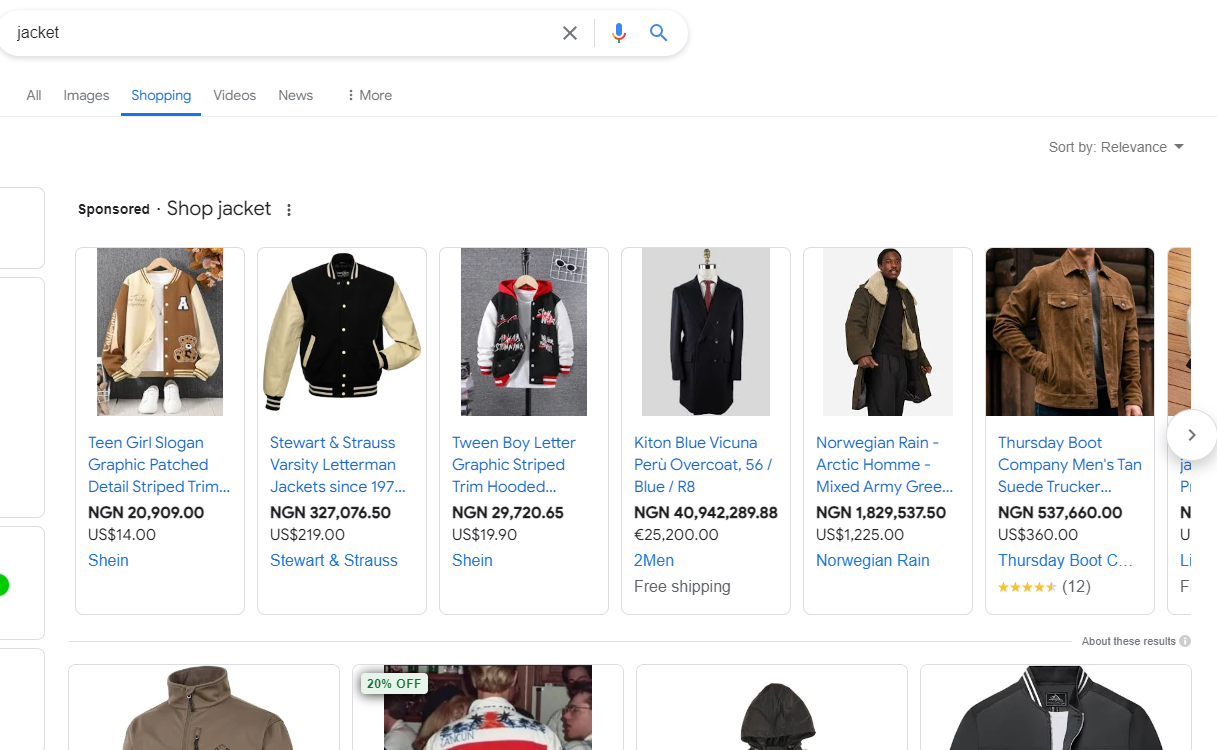This screenshot has width=1217, height=750.
Task: Switch to the All tab
Action: pyautogui.click(x=34, y=95)
